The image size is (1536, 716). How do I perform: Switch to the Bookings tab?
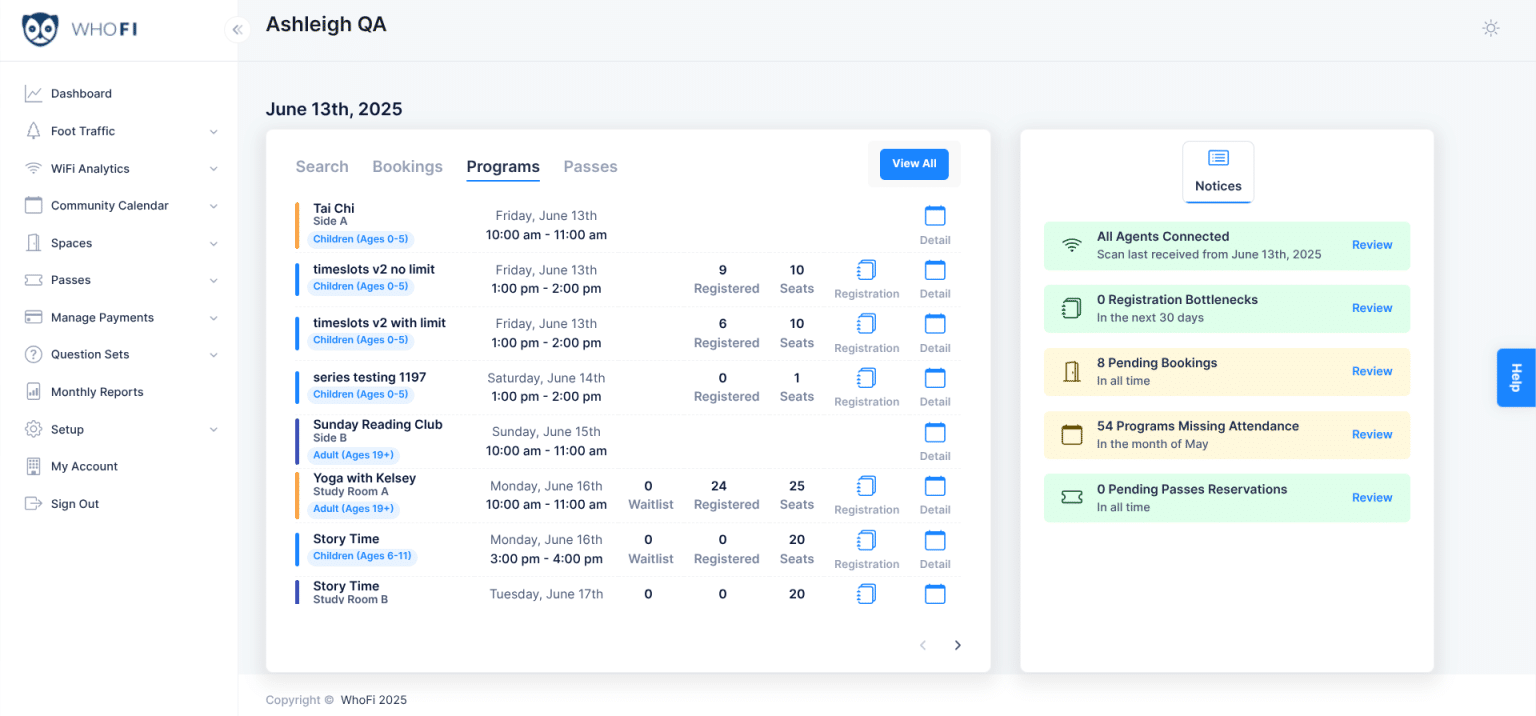pos(407,166)
